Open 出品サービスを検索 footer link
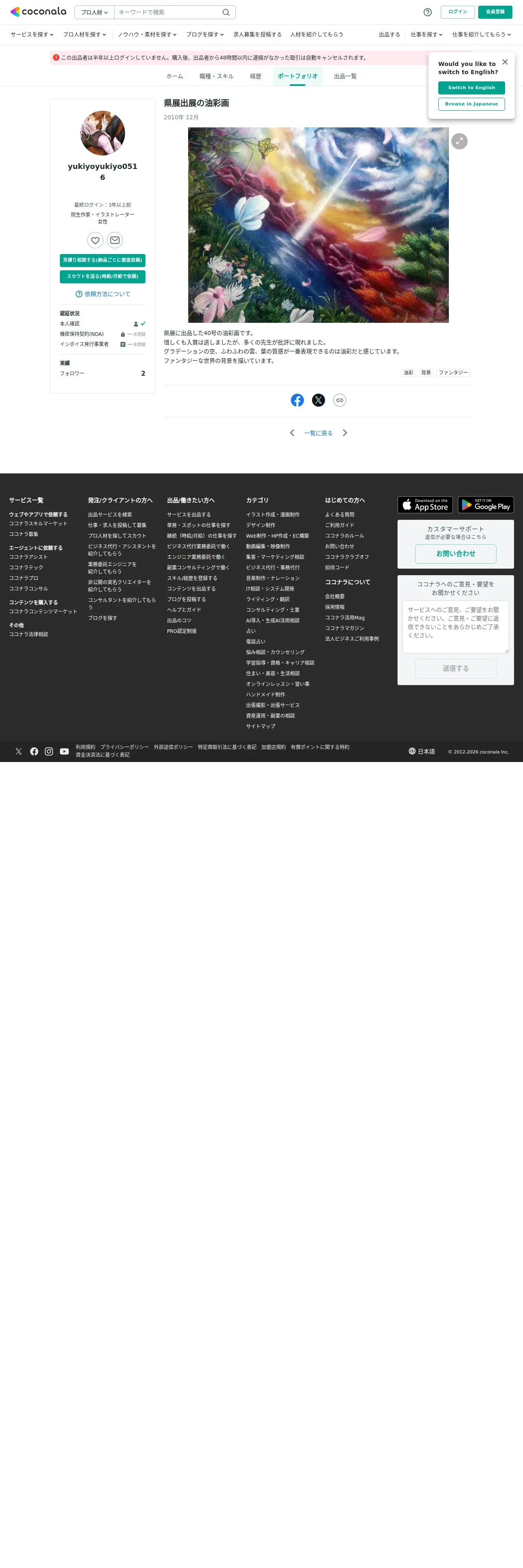This screenshot has height=1568, width=523. (110, 515)
